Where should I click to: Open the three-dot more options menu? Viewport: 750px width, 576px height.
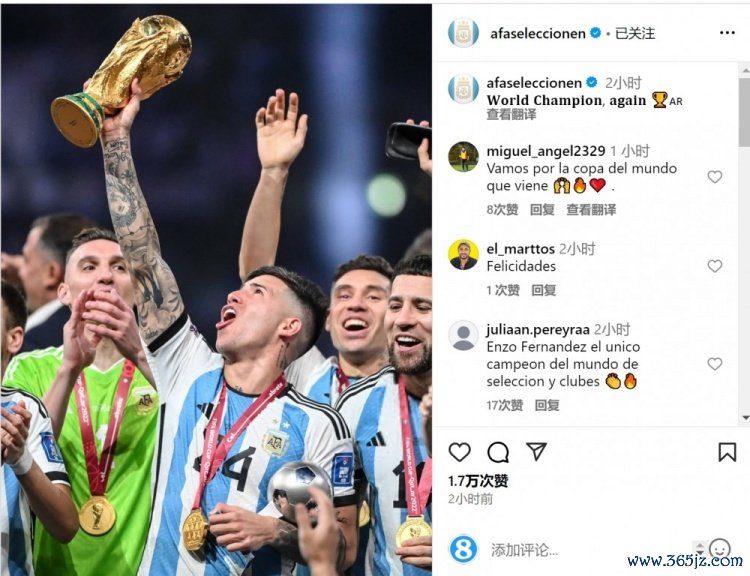click(x=727, y=33)
